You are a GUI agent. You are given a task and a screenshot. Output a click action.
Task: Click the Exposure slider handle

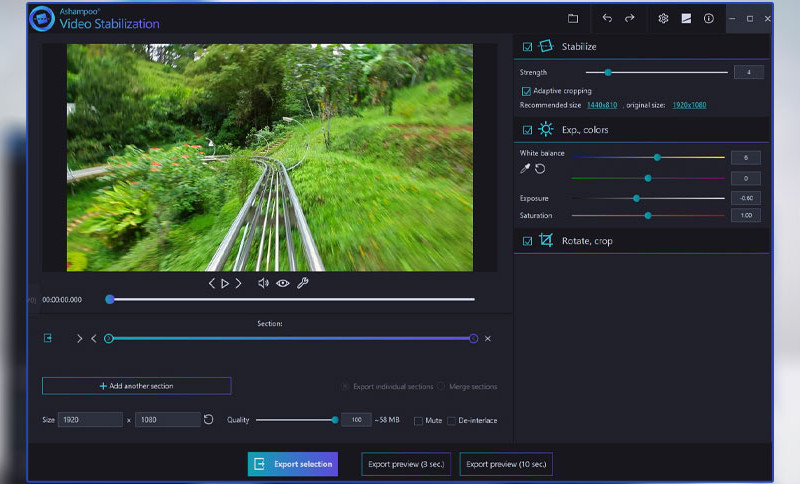(x=636, y=198)
